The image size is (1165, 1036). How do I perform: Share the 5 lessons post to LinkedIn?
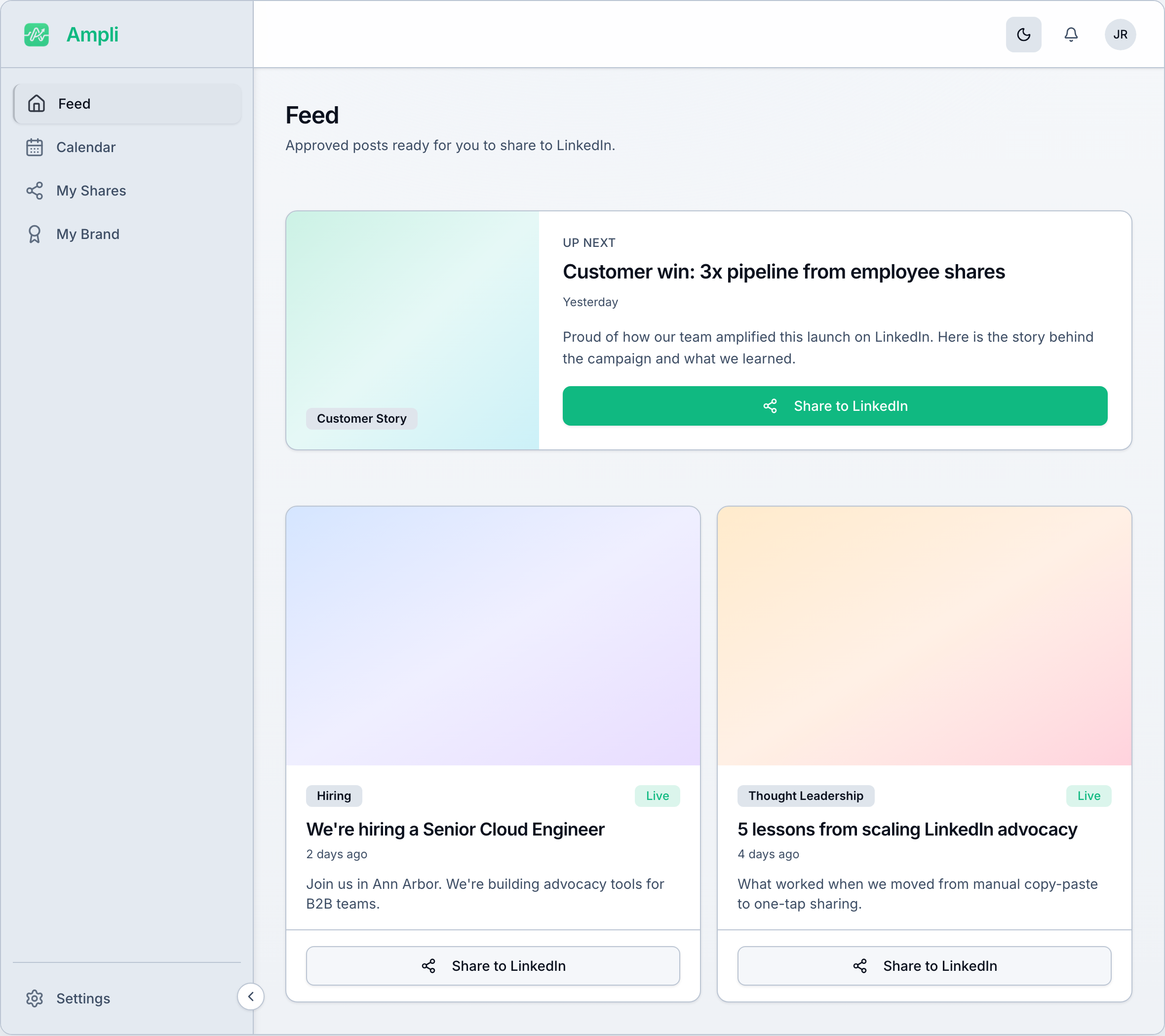[x=924, y=966]
